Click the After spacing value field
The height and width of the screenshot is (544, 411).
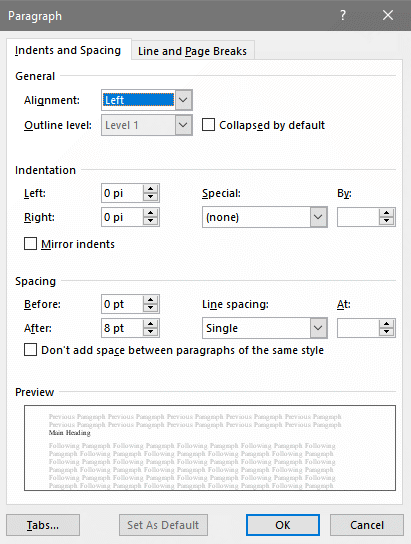pyautogui.click(x=122, y=328)
